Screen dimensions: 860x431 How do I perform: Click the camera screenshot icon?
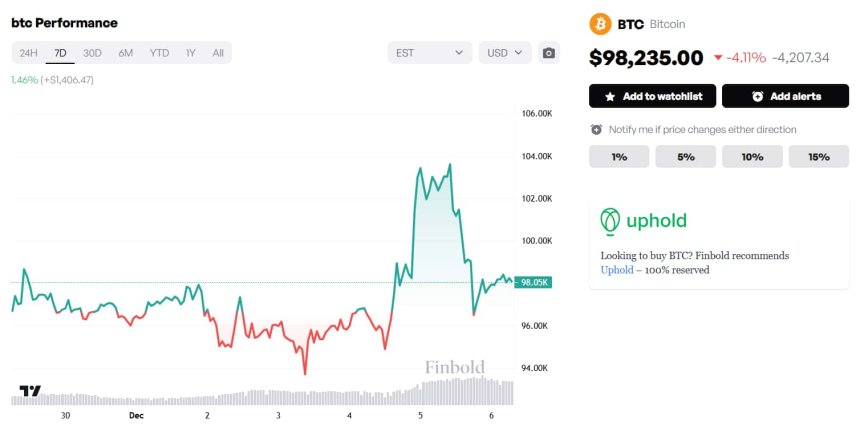point(548,53)
